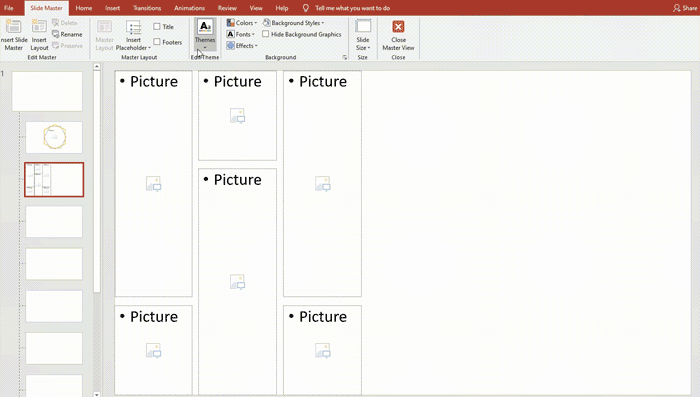Click the Picture text in the middle tall placeholder
This screenshot has width=700, height=397.
coord(238,180)
